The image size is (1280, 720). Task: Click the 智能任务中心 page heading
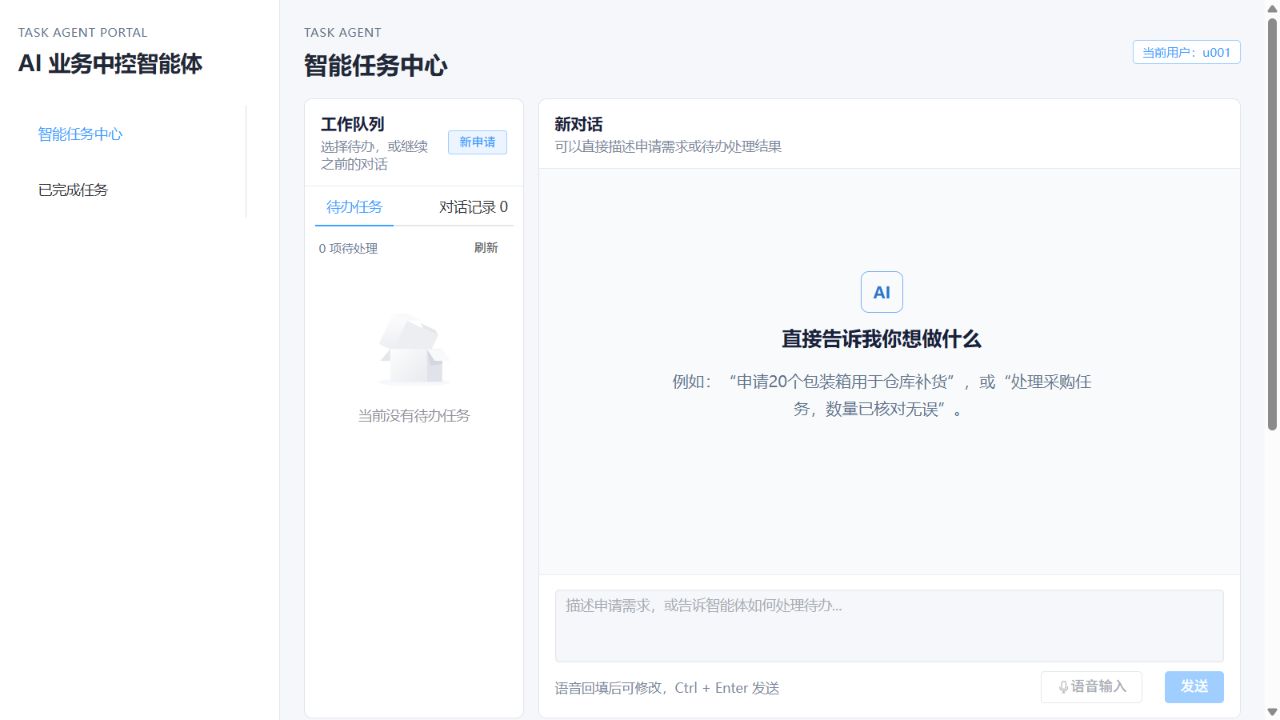[376, 66]
